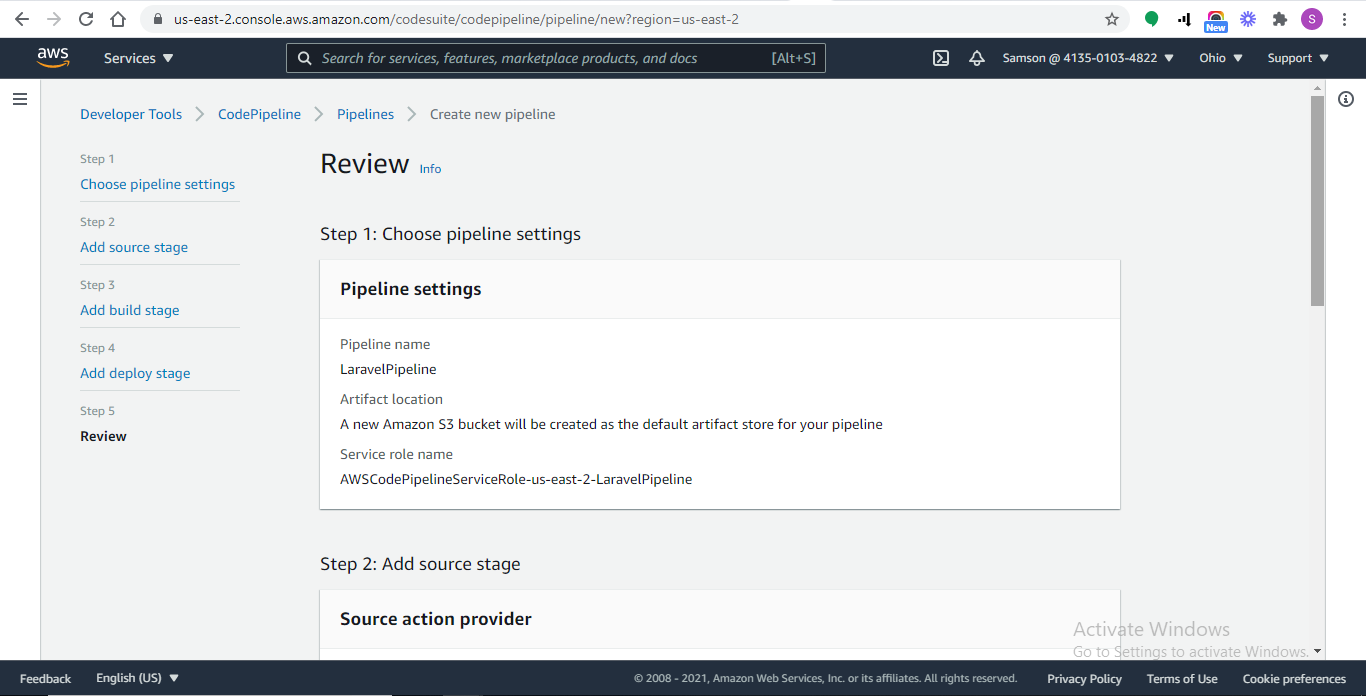Viewport: 1366px width, 696px height.
Task: Bookmark the page via the star icon
Action: coord(1112,18)
